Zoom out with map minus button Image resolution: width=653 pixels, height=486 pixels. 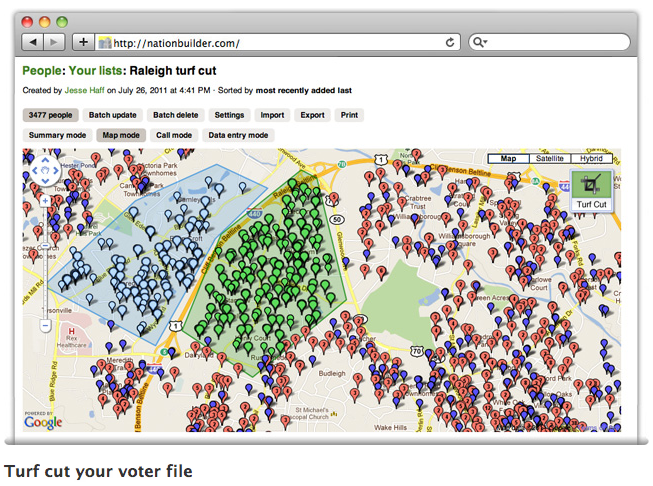tap(46, 326)
